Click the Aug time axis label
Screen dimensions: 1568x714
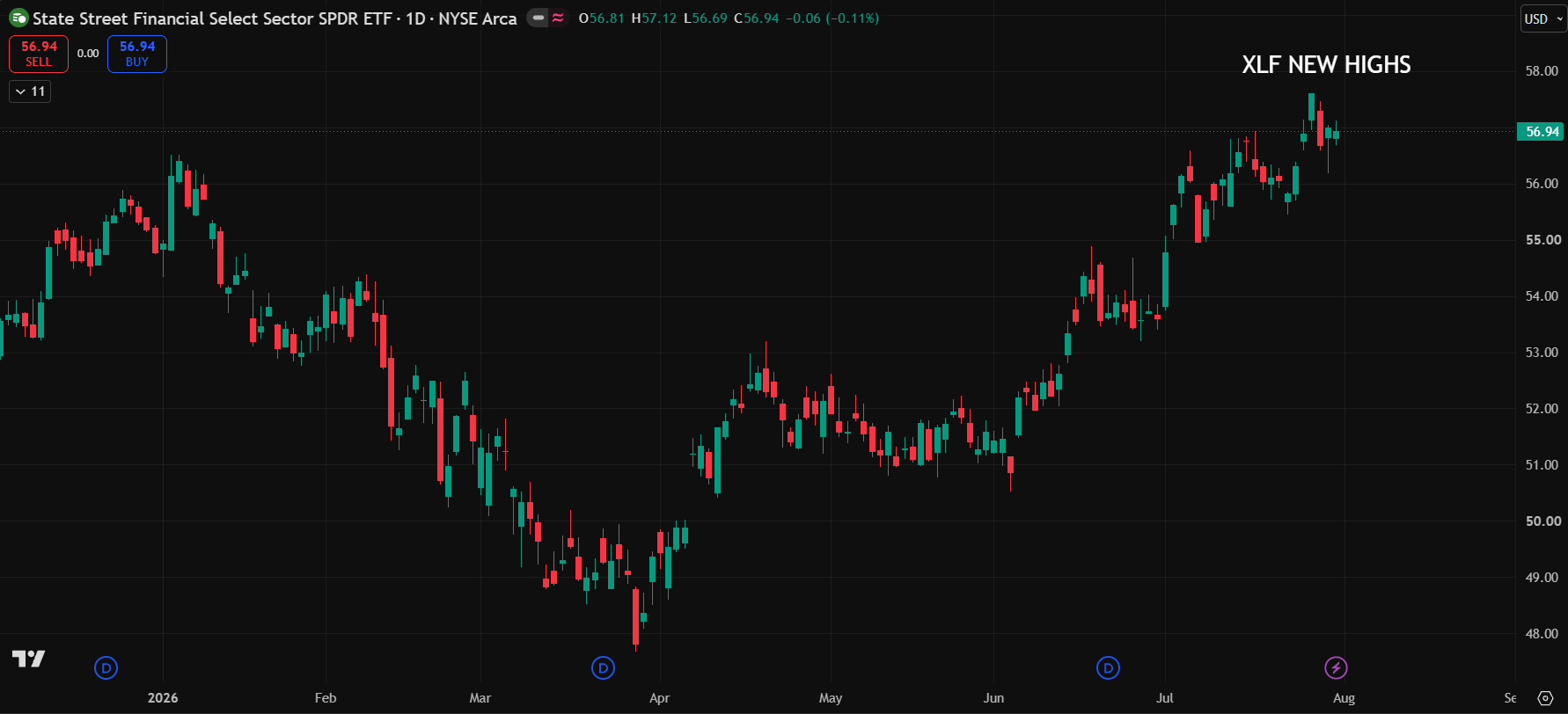[x=1344, y=698]
